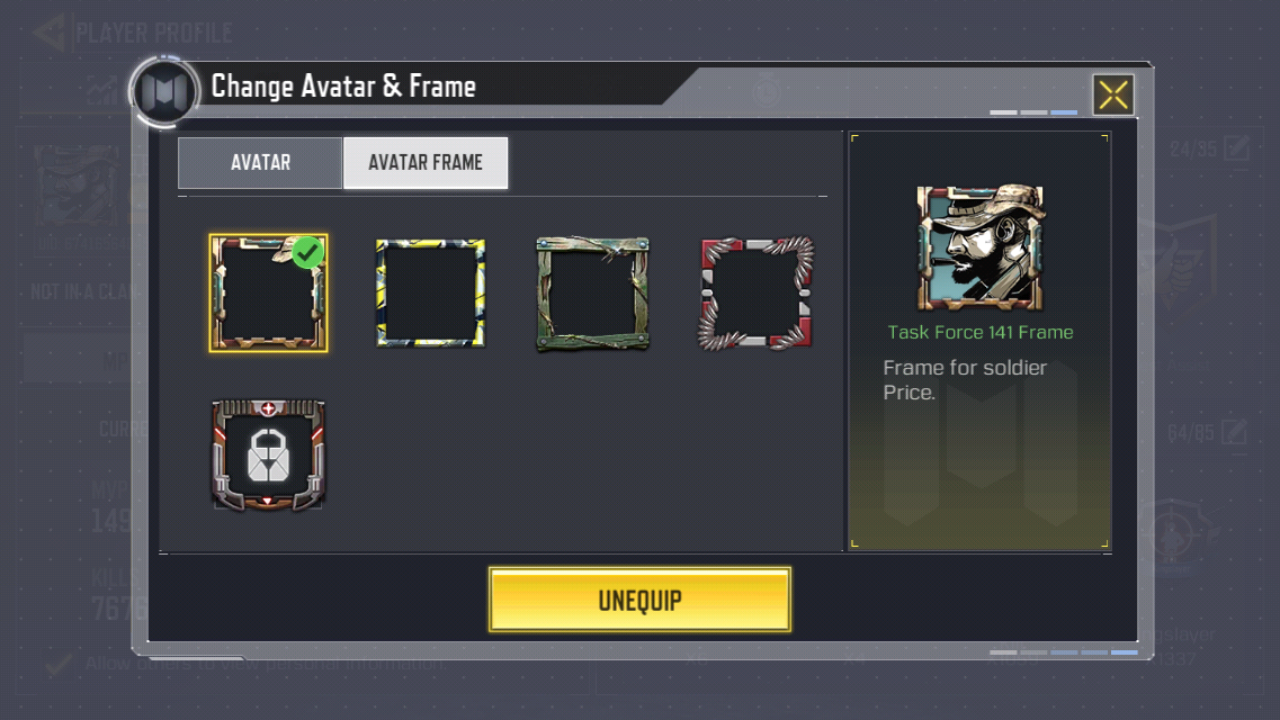Viewport: 1280px width, 720px height.
Task: Click the yellow Unequip button
Action: point(640,600)
